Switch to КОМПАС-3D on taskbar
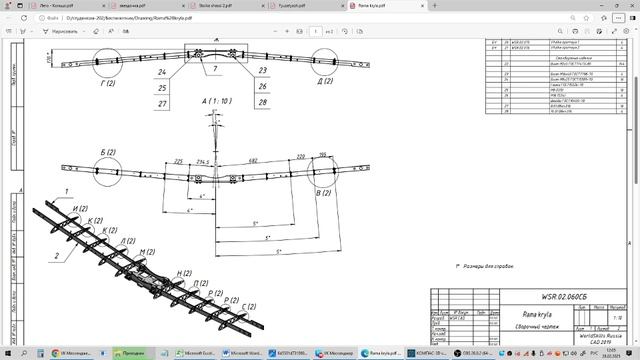 427,353
